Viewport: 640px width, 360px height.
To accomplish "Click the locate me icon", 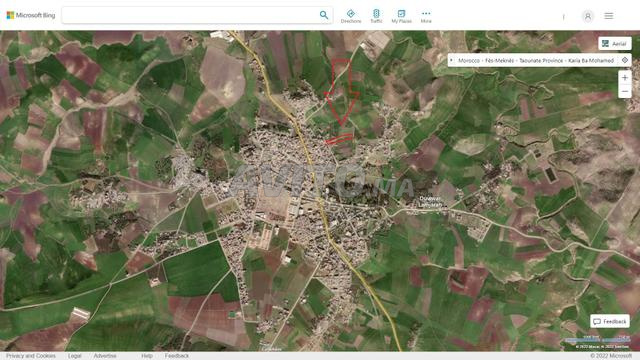I will coord(624,60).
